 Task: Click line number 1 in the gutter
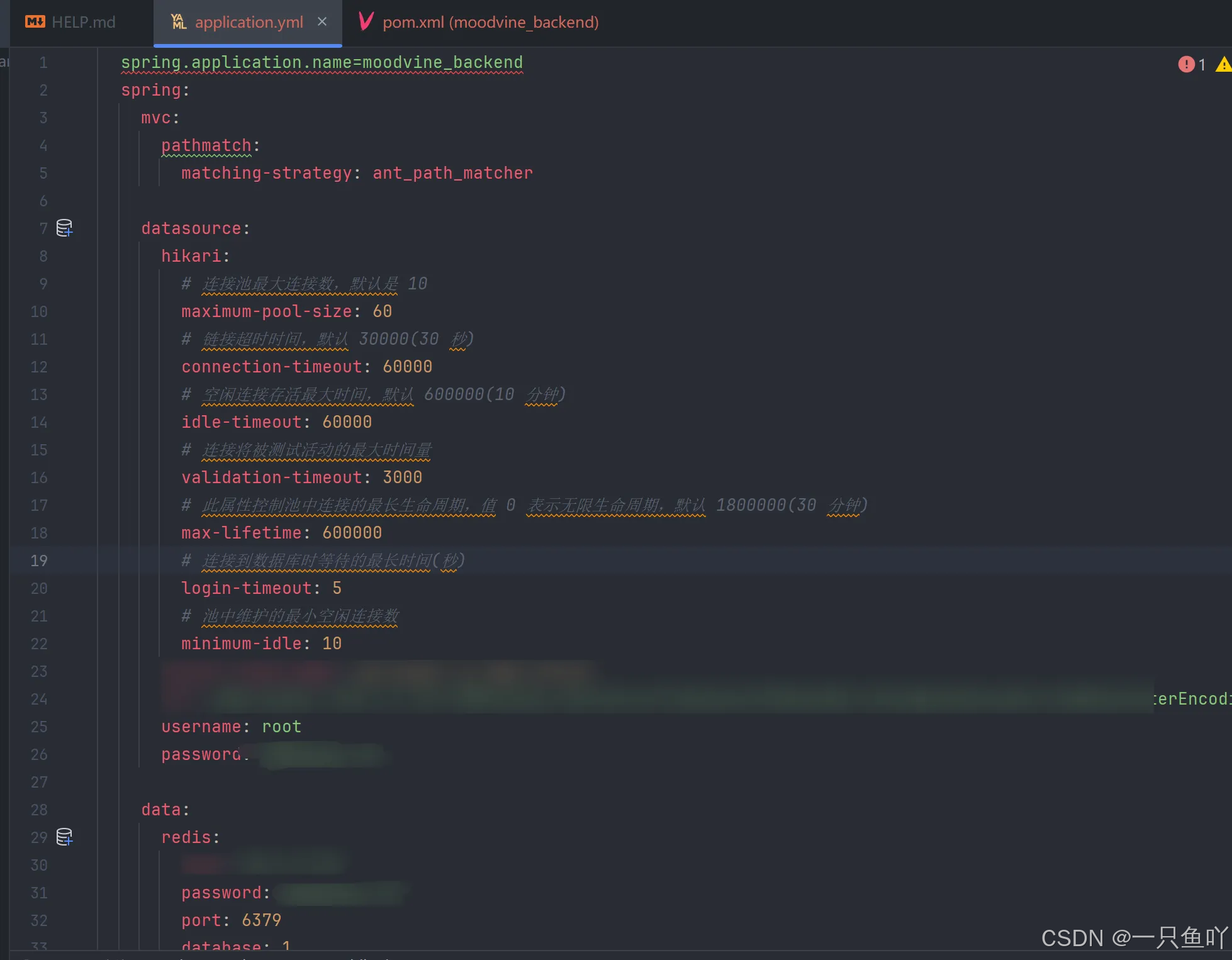(43, 62)
